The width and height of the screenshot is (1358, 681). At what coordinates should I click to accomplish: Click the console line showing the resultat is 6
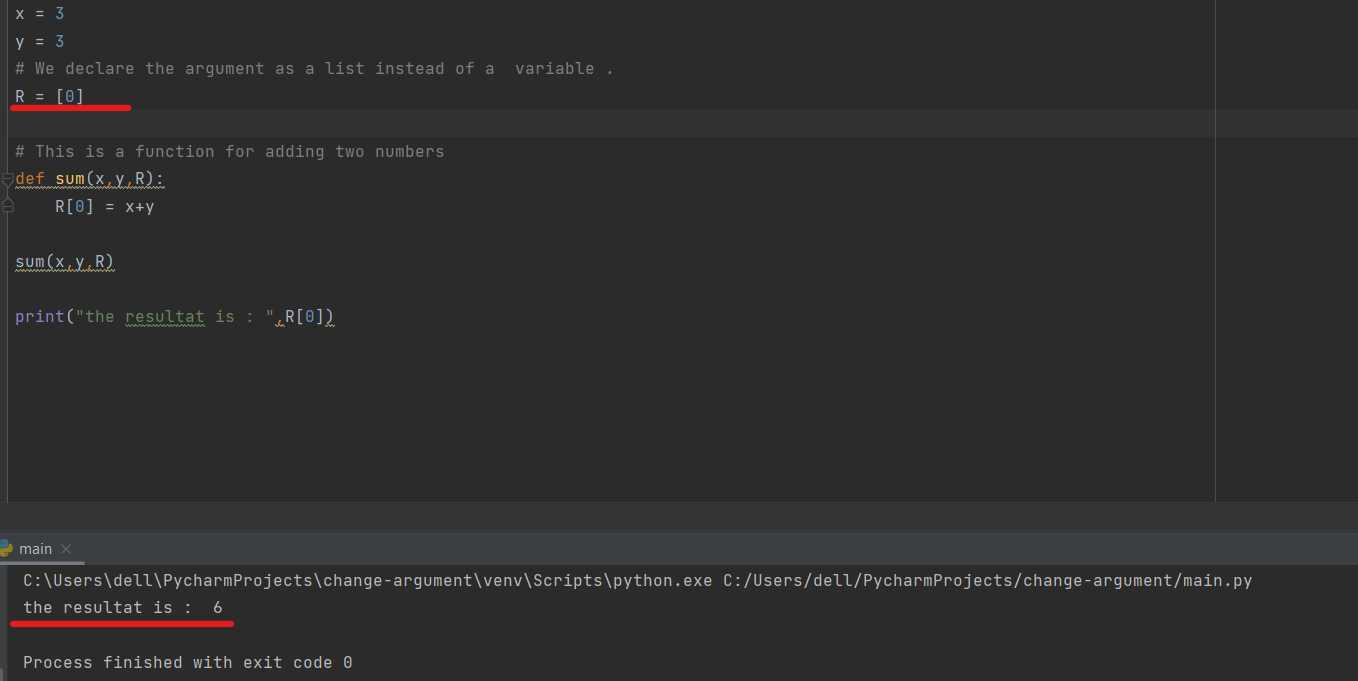pos(120,607)
